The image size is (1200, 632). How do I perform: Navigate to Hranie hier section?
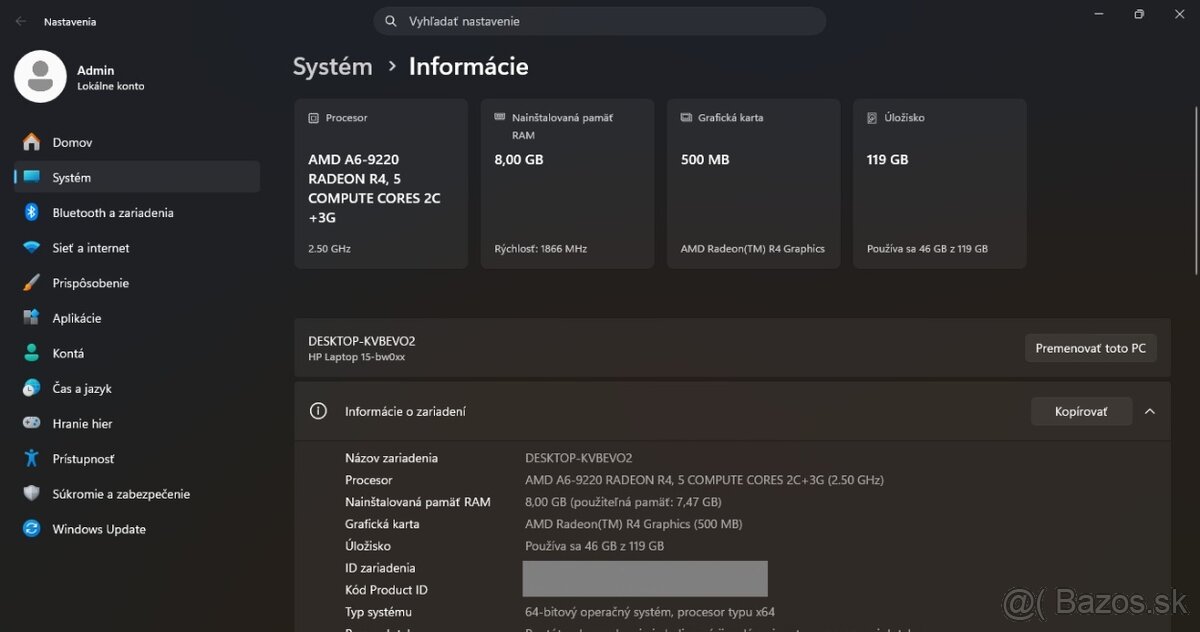click(137, 423)
